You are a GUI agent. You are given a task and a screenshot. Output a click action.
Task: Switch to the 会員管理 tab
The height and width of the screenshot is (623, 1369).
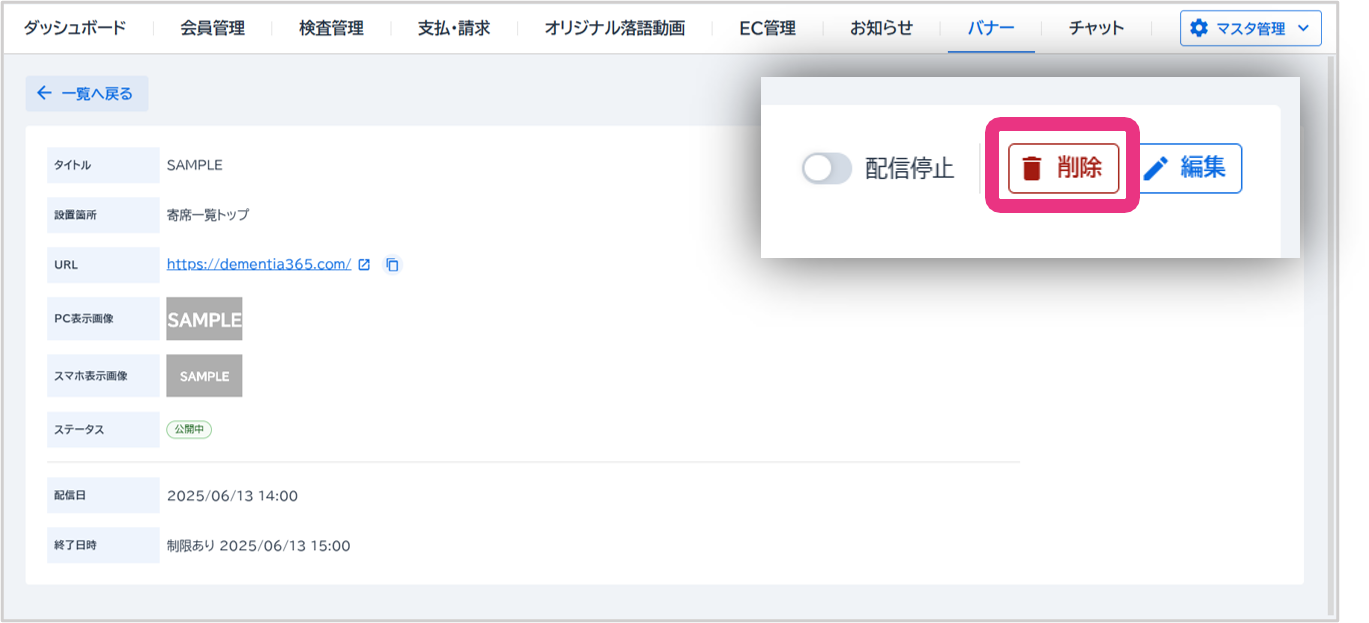212,28
